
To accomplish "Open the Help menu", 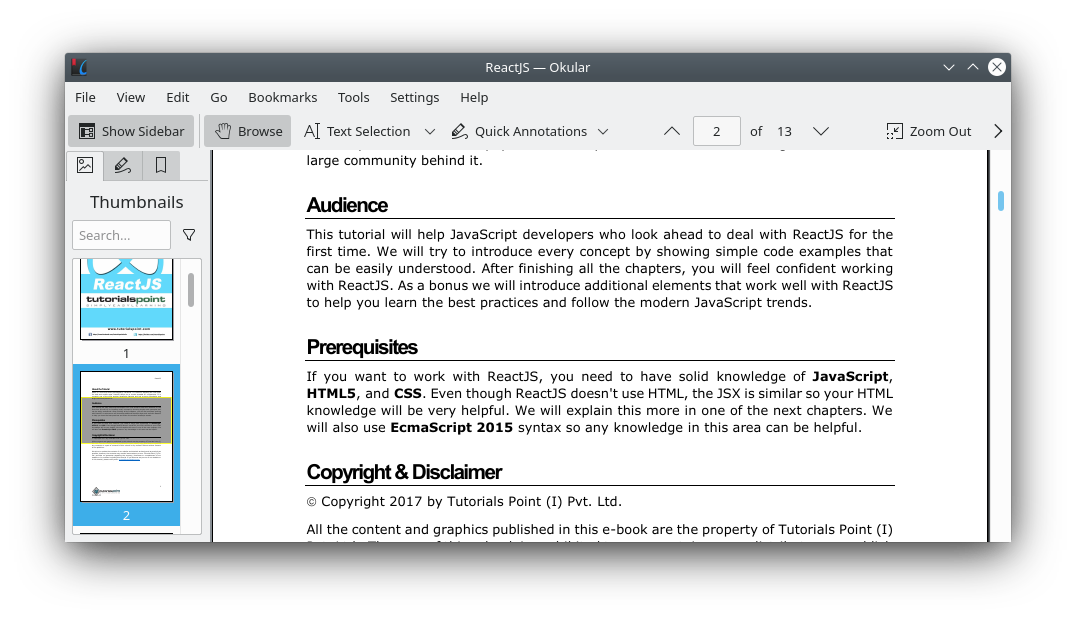I will (474, 97).
